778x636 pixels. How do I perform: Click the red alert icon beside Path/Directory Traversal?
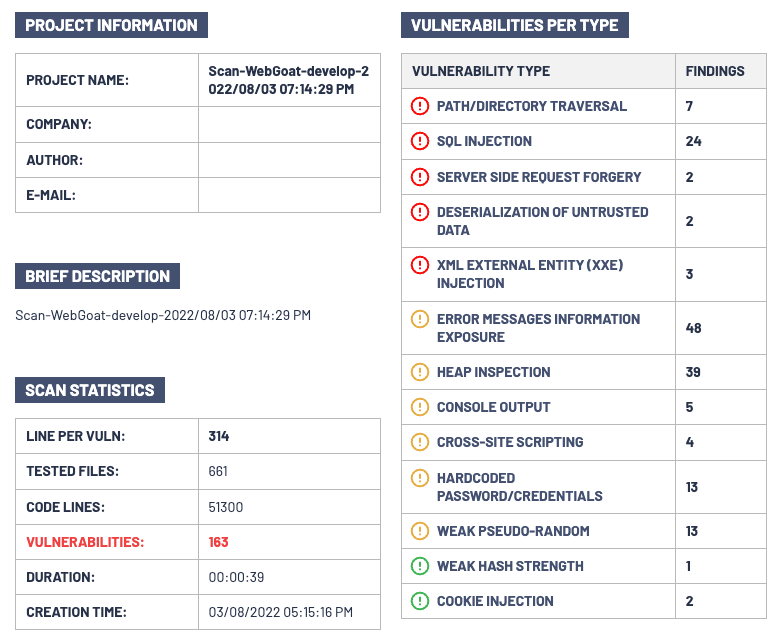click(x=420, y=106)
